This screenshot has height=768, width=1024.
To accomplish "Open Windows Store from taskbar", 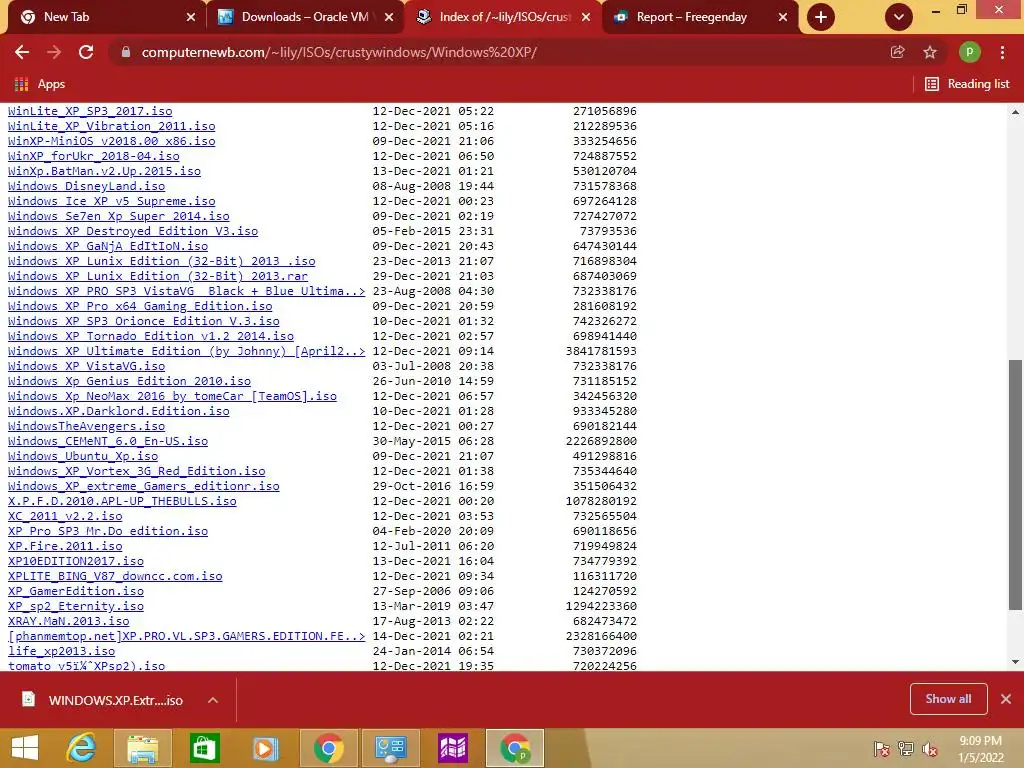I will click(x=204, y=748).
